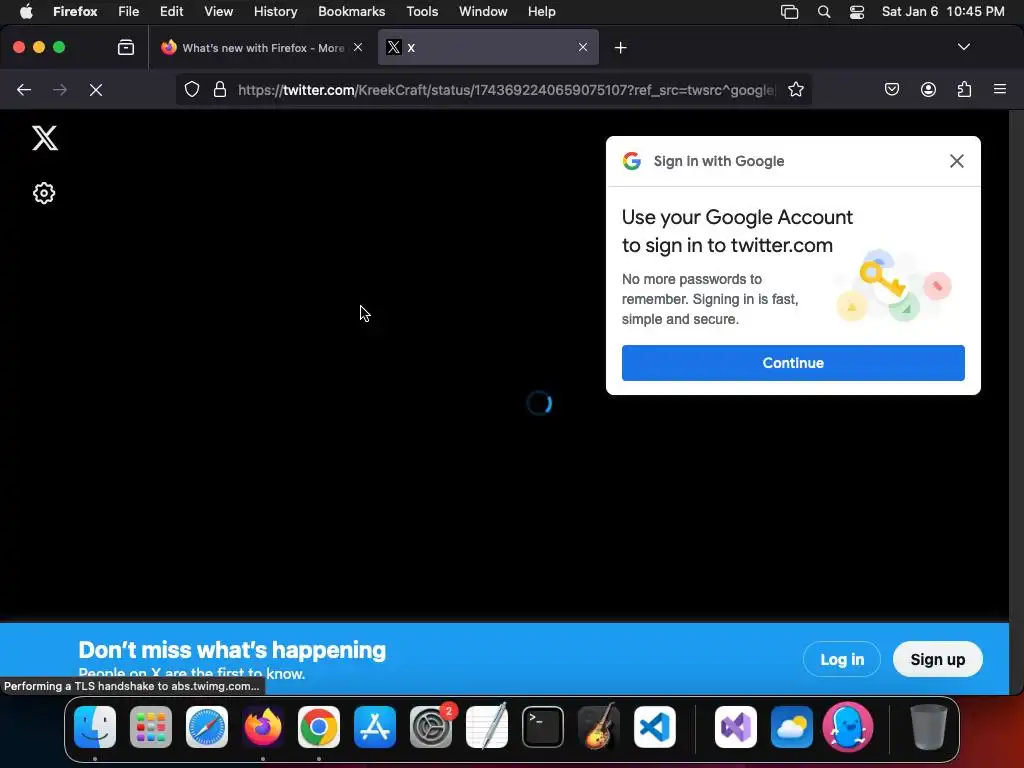Viewport: 1024px width, 768px height.
Task: Open Trash from the Dock
Action: [x=928, y=727]
